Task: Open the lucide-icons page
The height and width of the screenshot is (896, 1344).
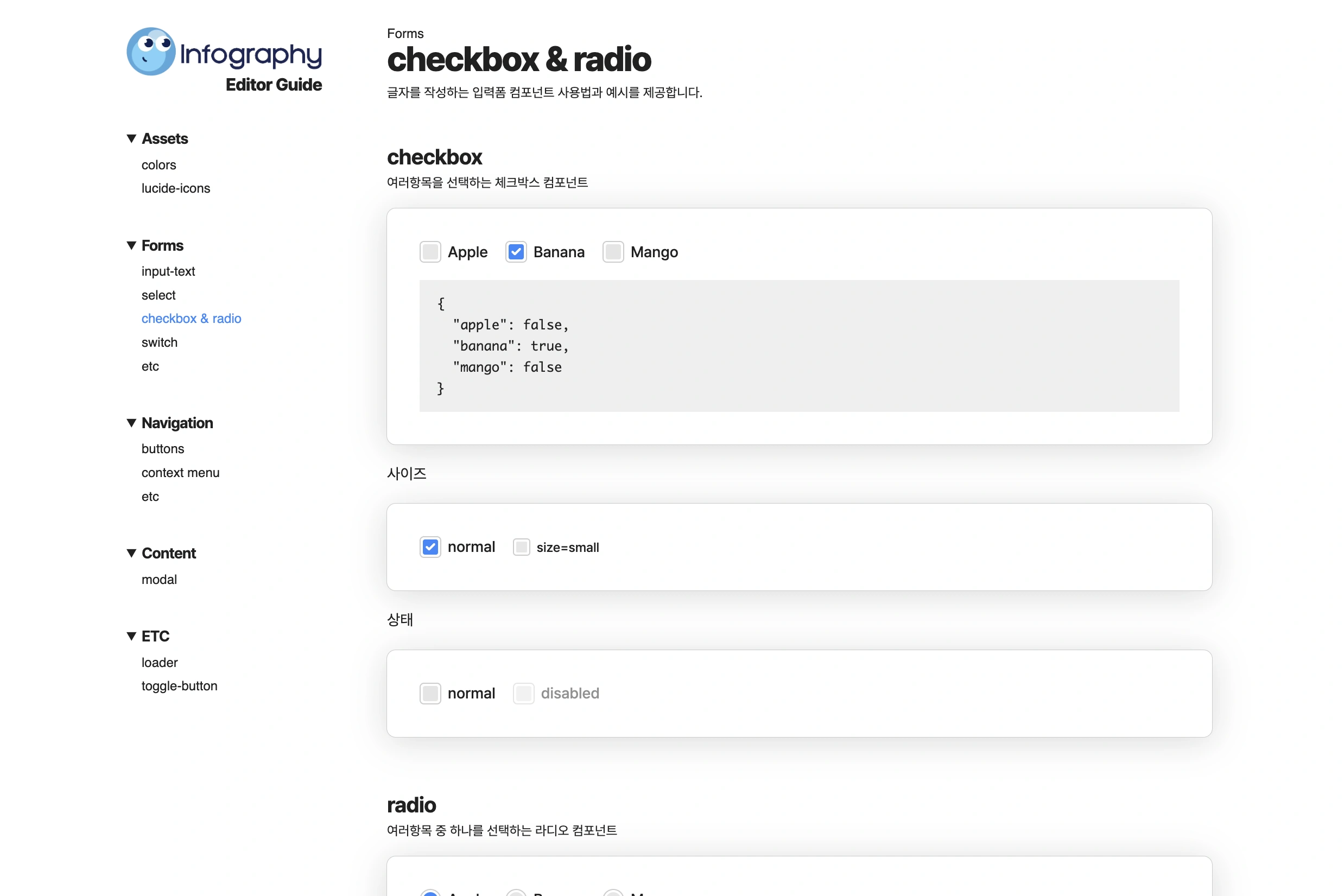Action: tap(176, 188)
